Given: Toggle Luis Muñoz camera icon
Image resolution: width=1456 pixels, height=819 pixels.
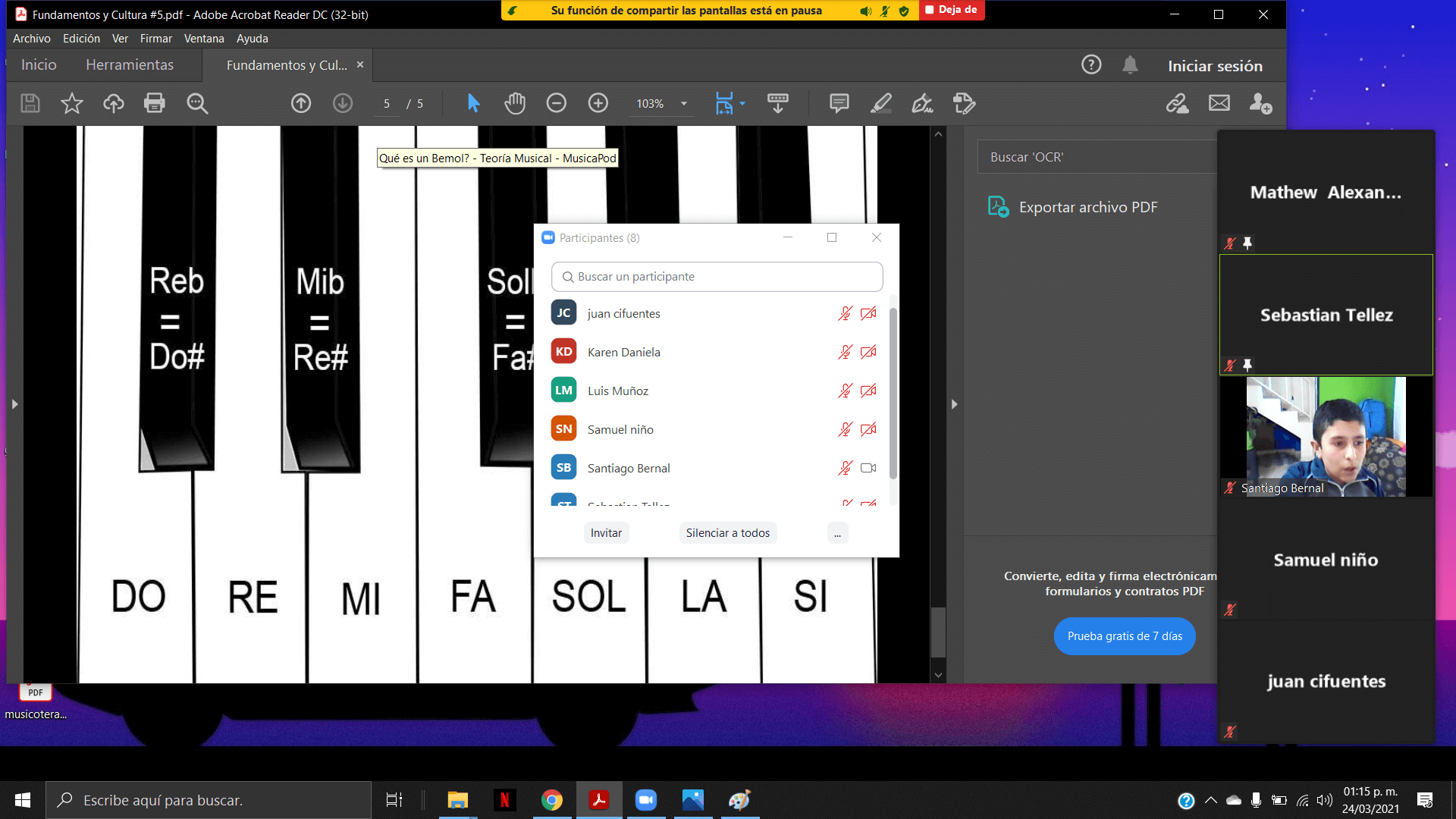Looking at the screenshot, I should 868,391.
